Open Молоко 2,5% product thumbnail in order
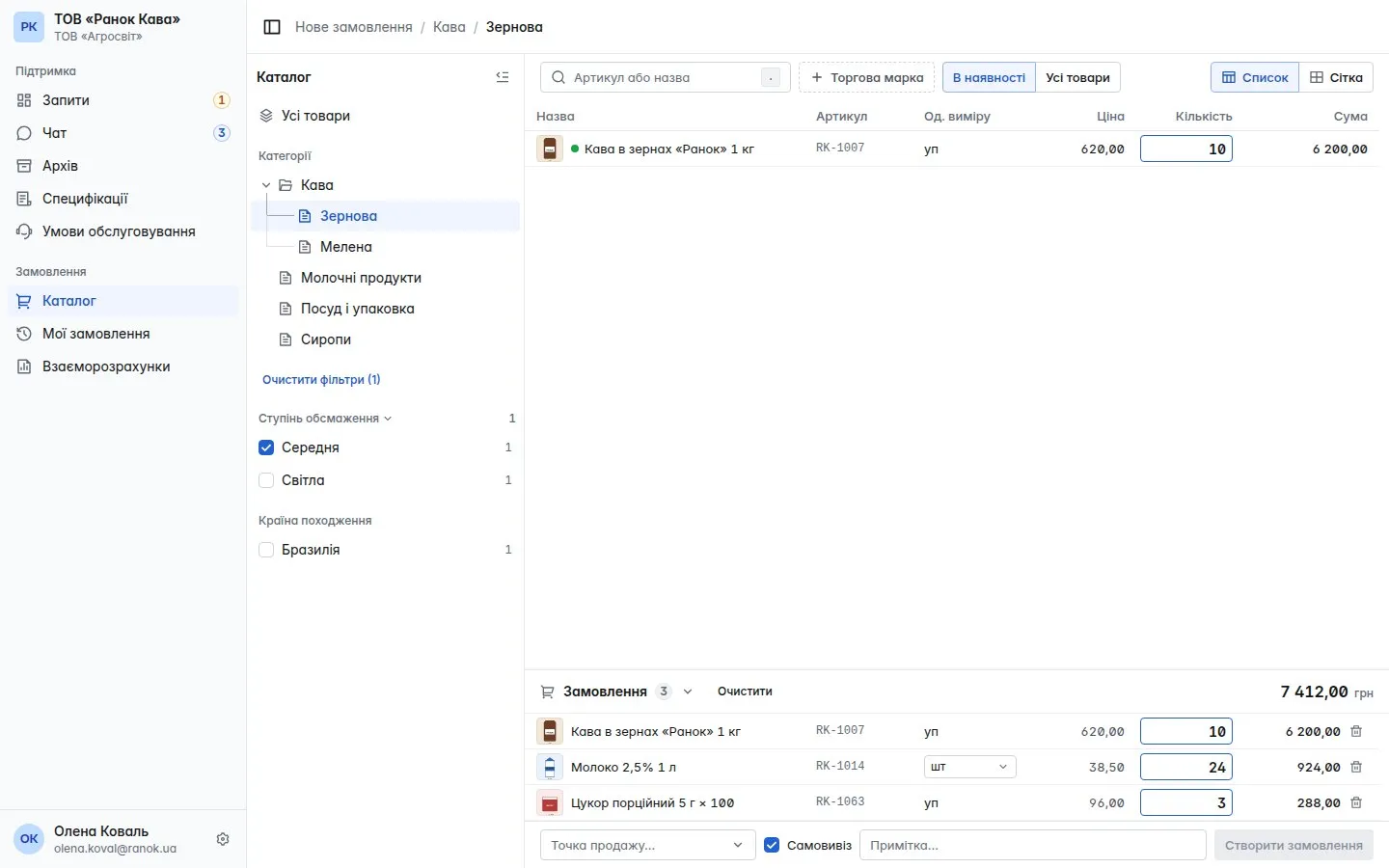 (550, 767)
